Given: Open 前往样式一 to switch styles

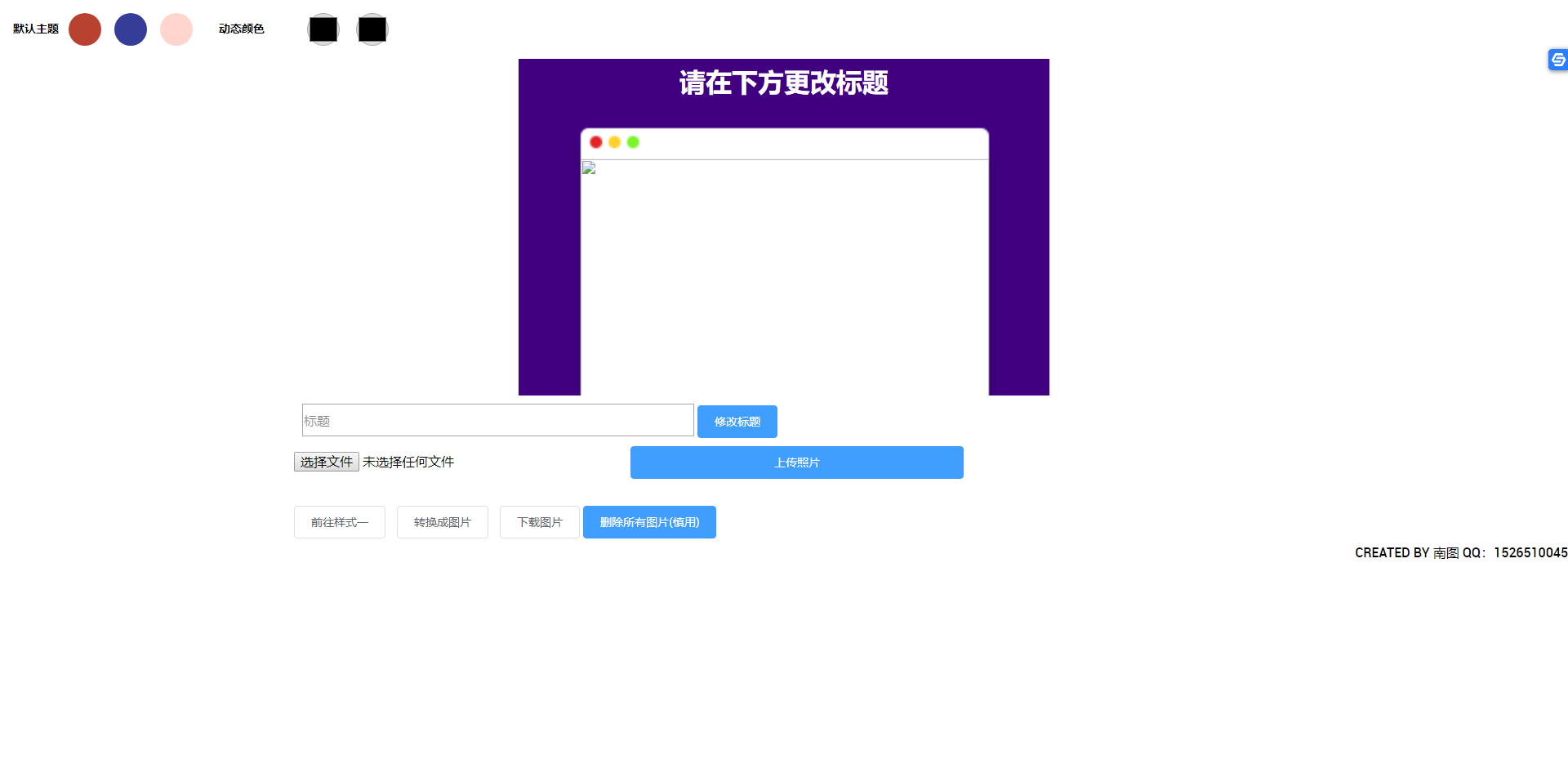Looking at the screenshot, I should [x=339, y=522].
